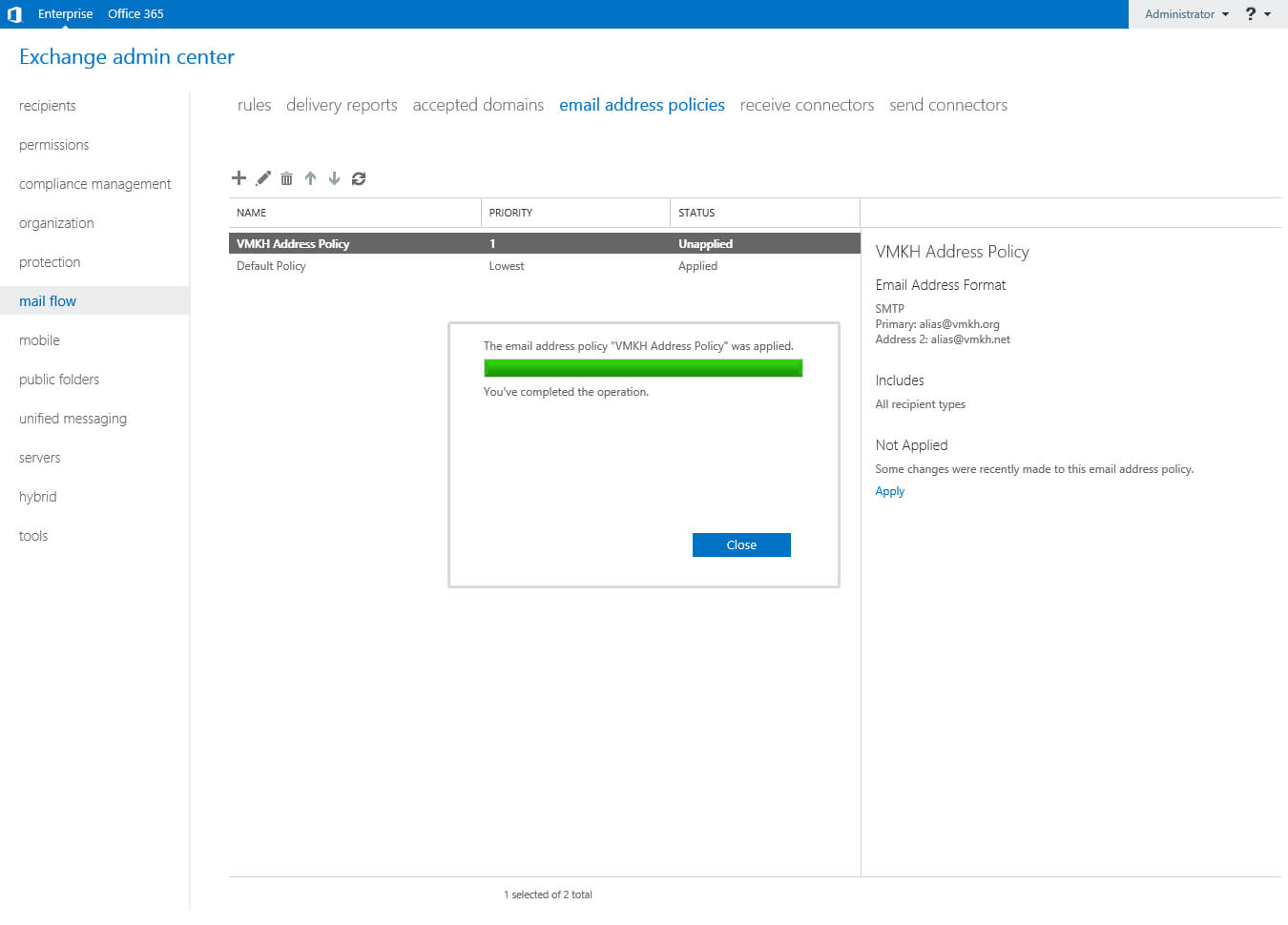The width and height of the screenshot is (1288, 925).
Task: Switch to the Enterprise tab
Action: (x=65, y=14)
